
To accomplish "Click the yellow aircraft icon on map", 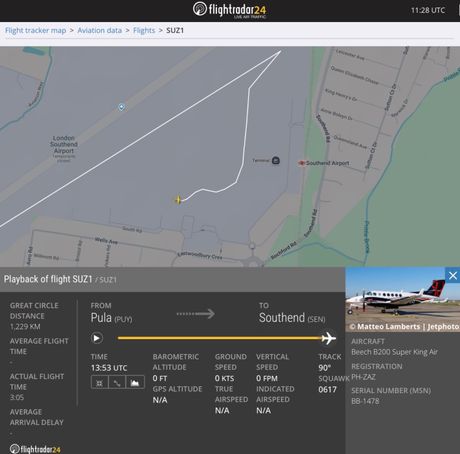I will click(x=178, y=200).
